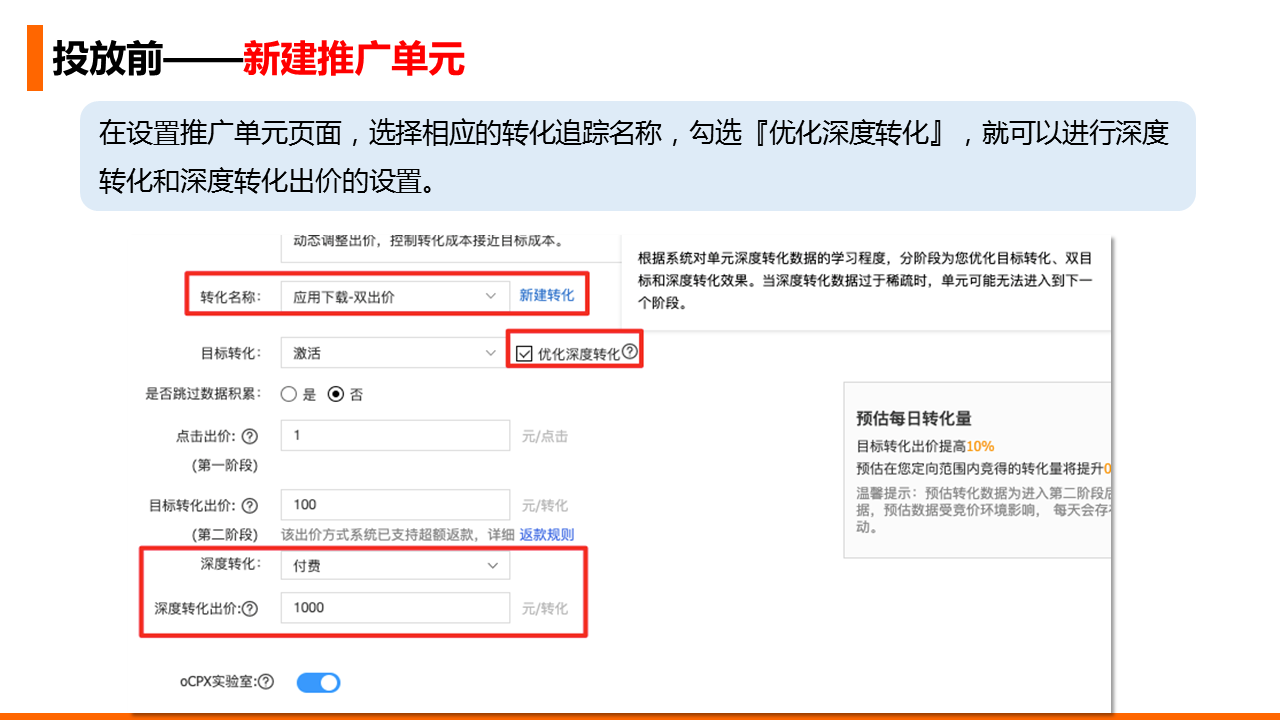Select 否 for 是否跳过数据积累
This screenshot has height=720, width=1280.
pos(336,394)
